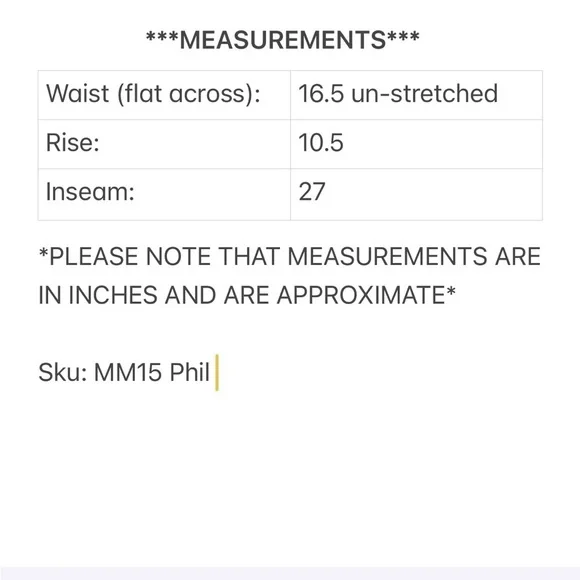
Task: Select the 'Rise:' table cell
Action: [164, 144]
